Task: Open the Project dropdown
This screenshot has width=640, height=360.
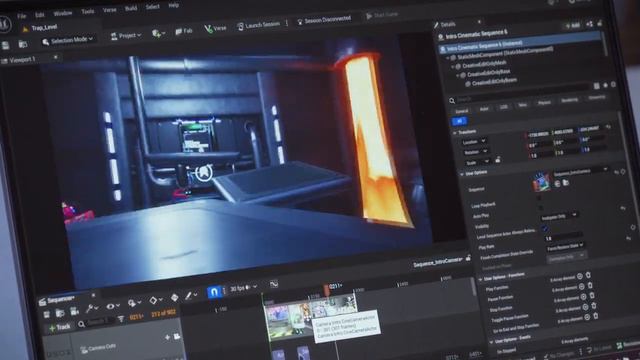Action: [x=126, y=36]
